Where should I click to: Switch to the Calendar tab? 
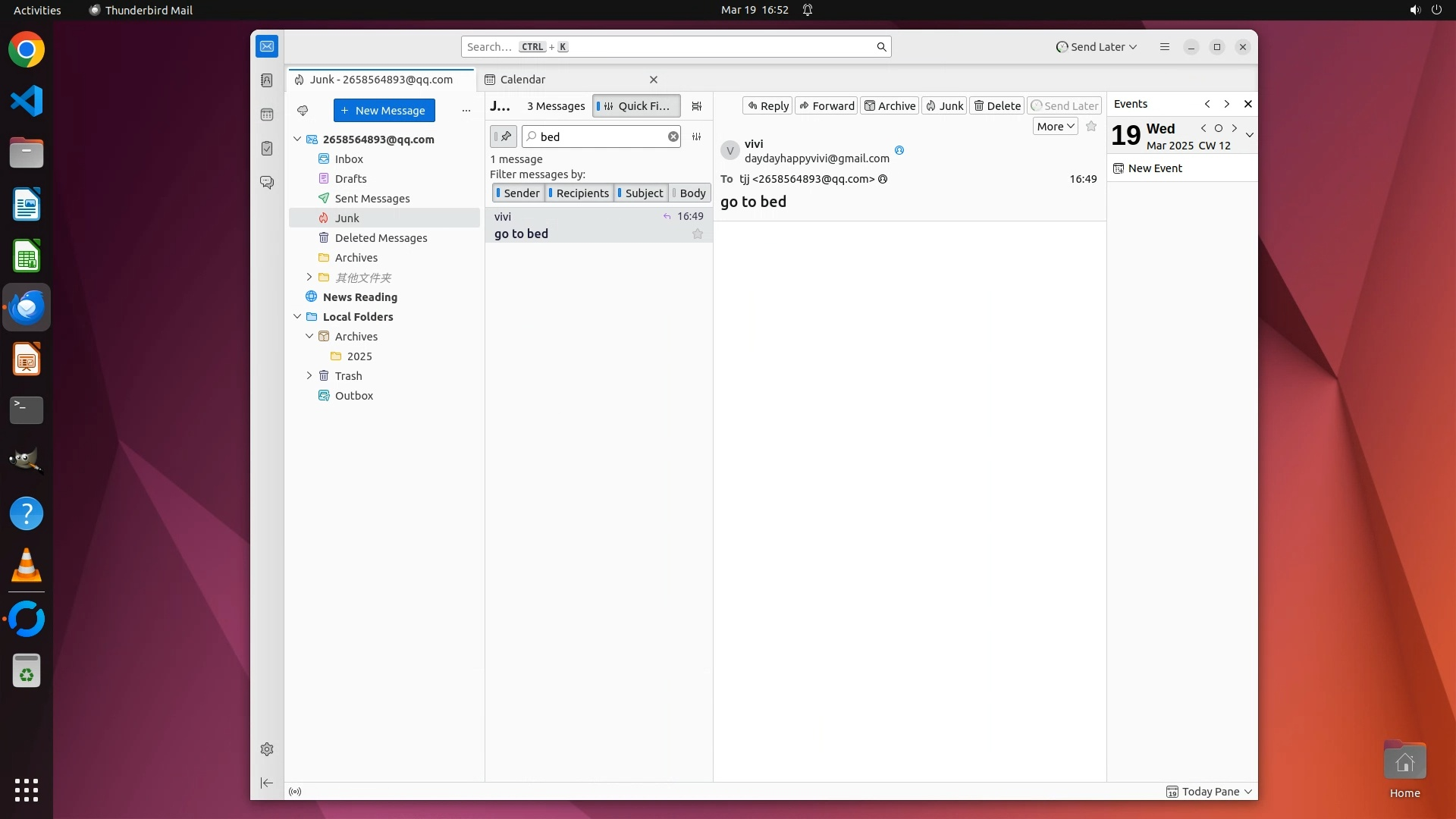[523, 80]
